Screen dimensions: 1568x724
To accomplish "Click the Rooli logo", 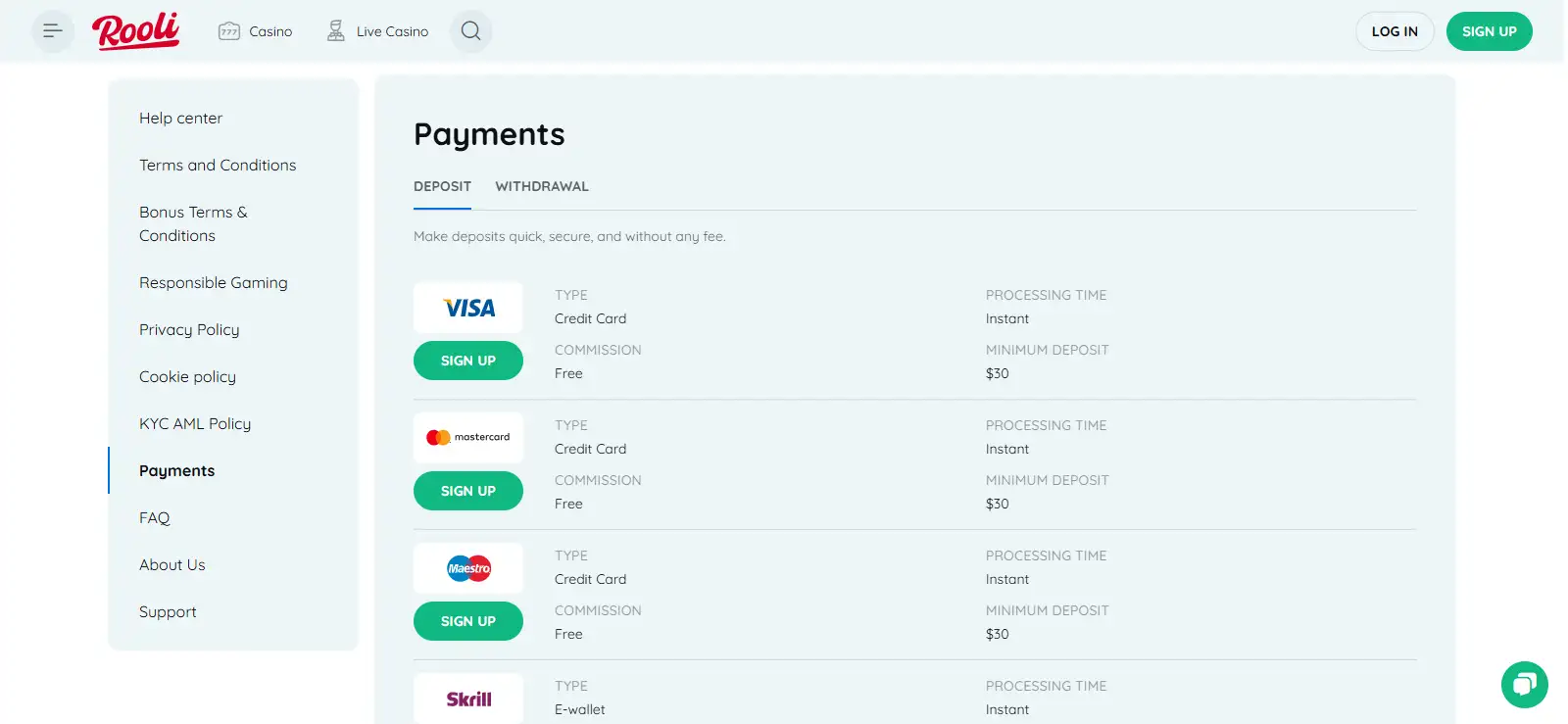I will point(136,31).
